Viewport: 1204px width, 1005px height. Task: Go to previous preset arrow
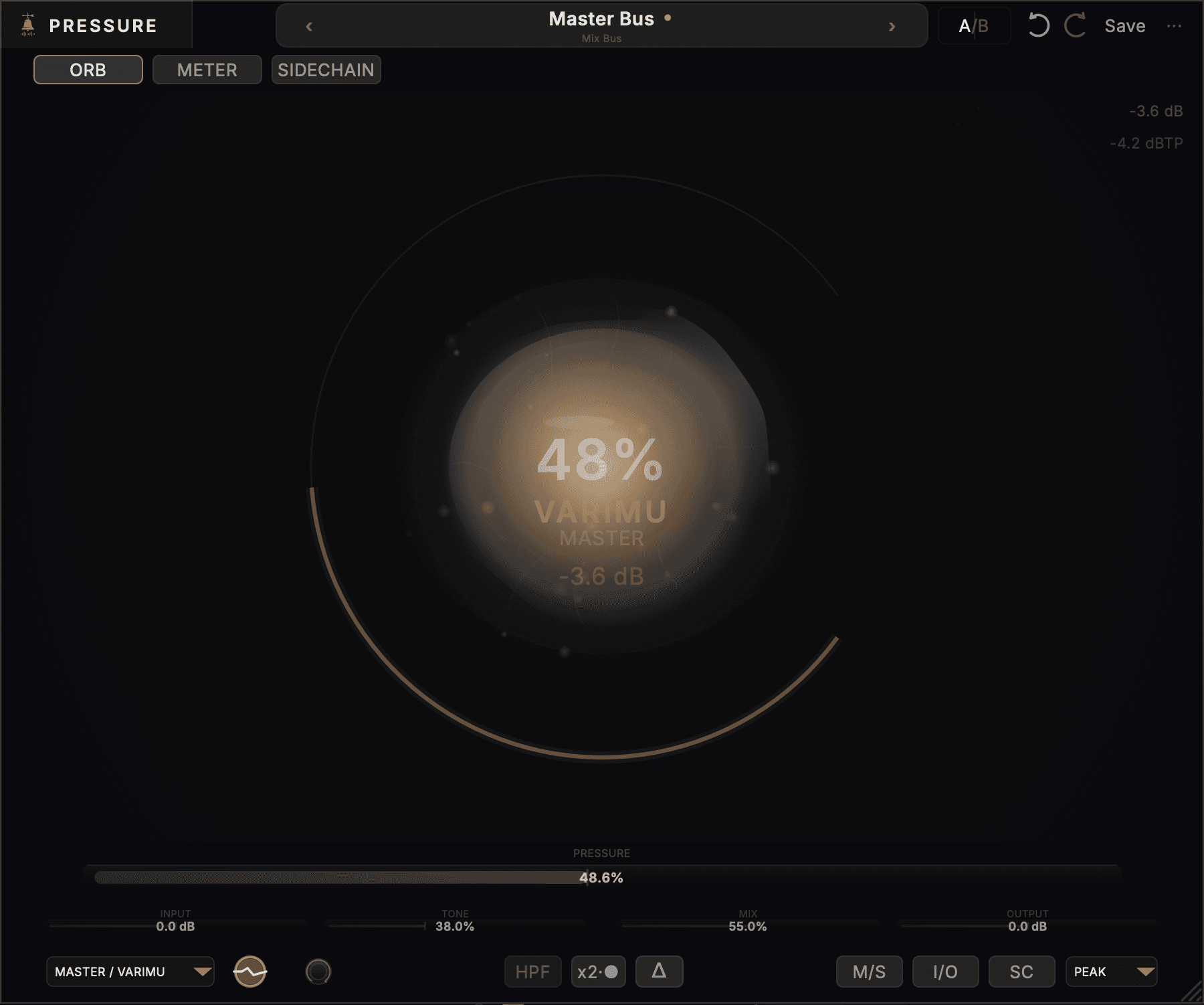coord(309,27)
